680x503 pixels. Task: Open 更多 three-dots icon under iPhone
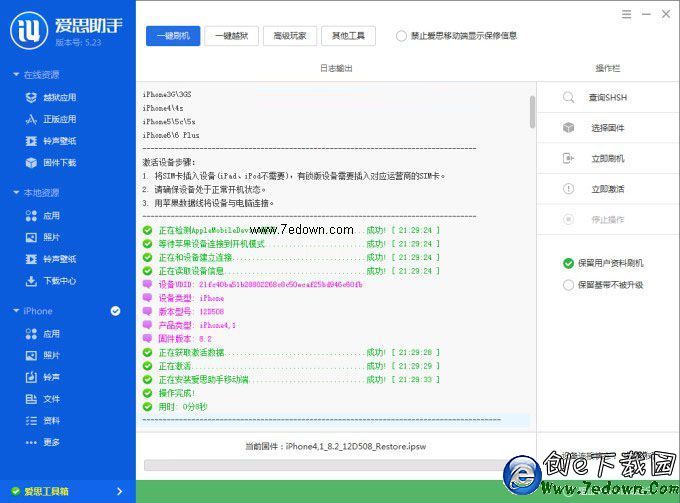tap(31, 442)
